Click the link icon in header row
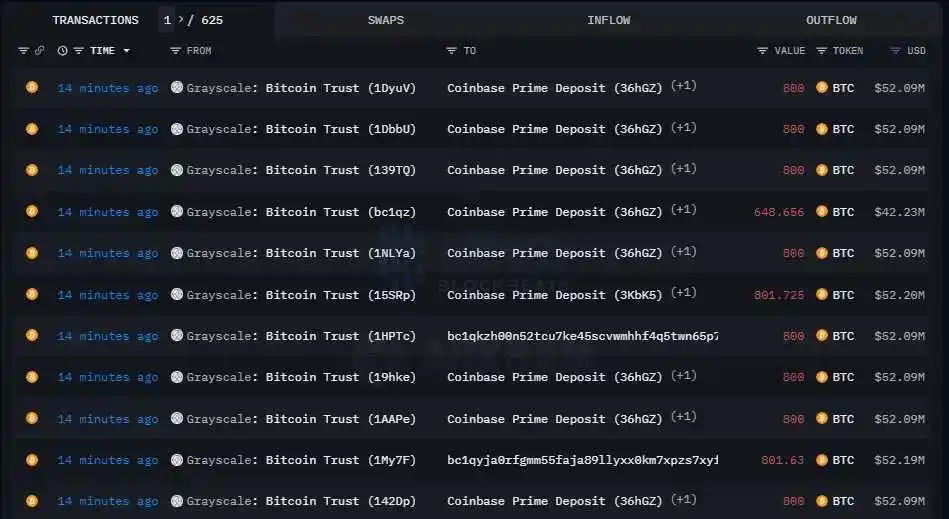 click(39, 51)
